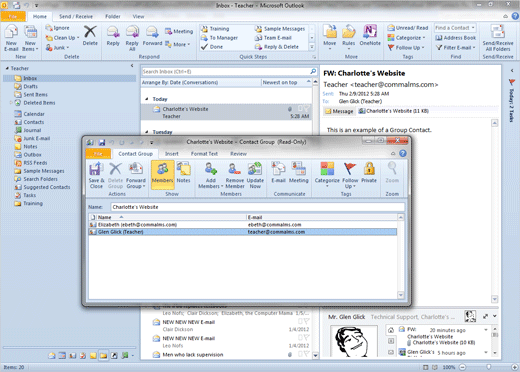Open New Items dropdown

(x=30, y=39)
